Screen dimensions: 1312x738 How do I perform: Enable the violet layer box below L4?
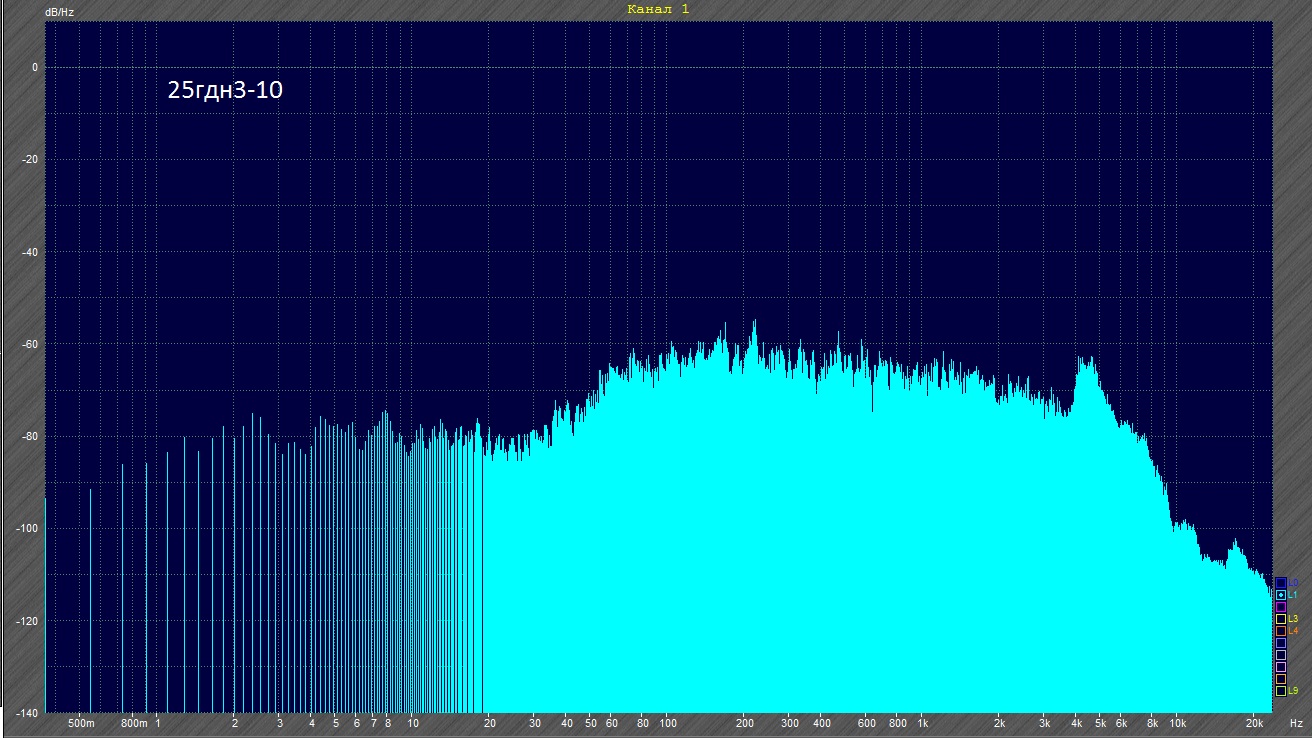coord(1280,643)
